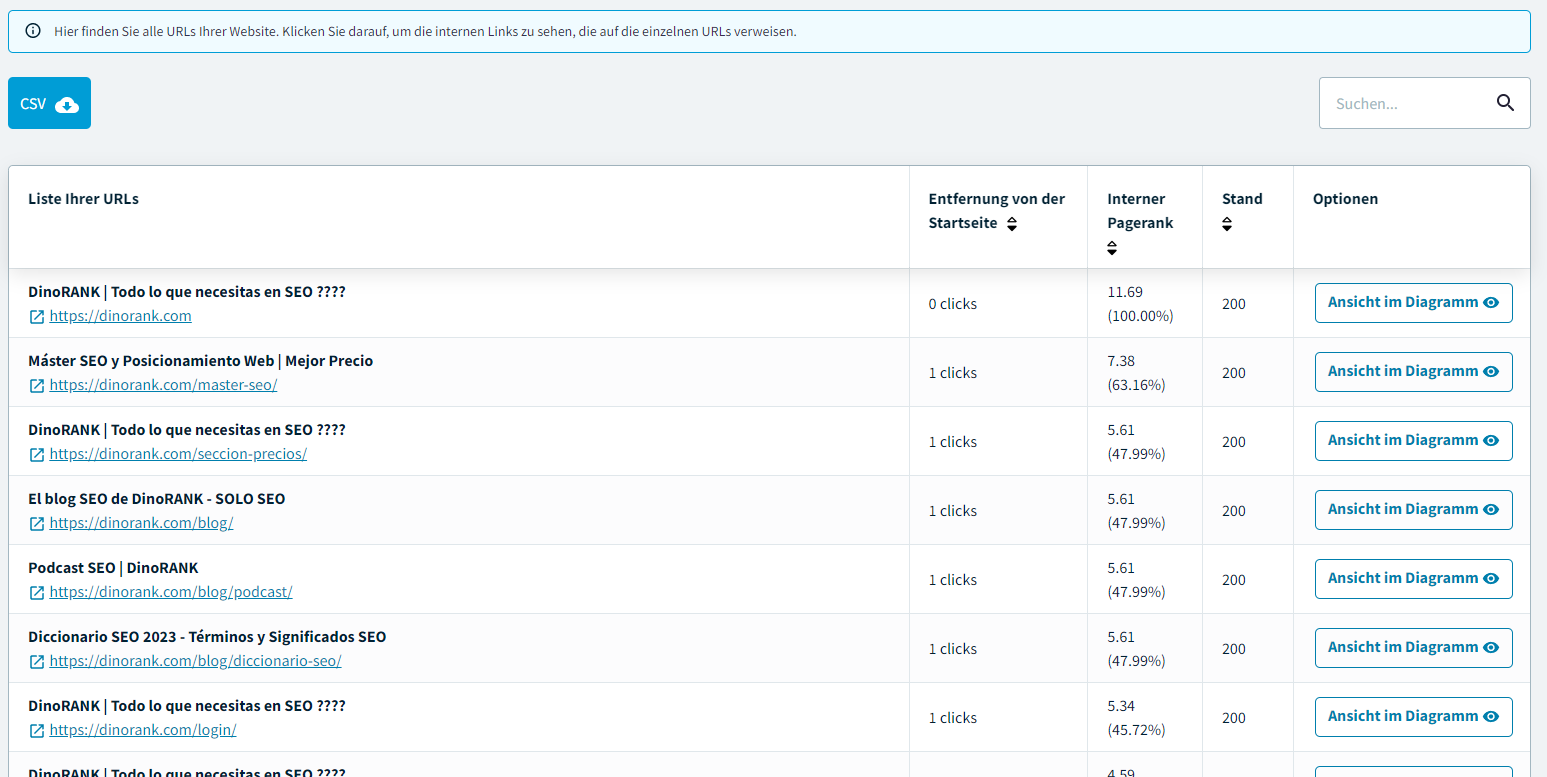Click the CSV download cloud icon
This screenshot has height=777, width=1547.
tap(67, 104)
